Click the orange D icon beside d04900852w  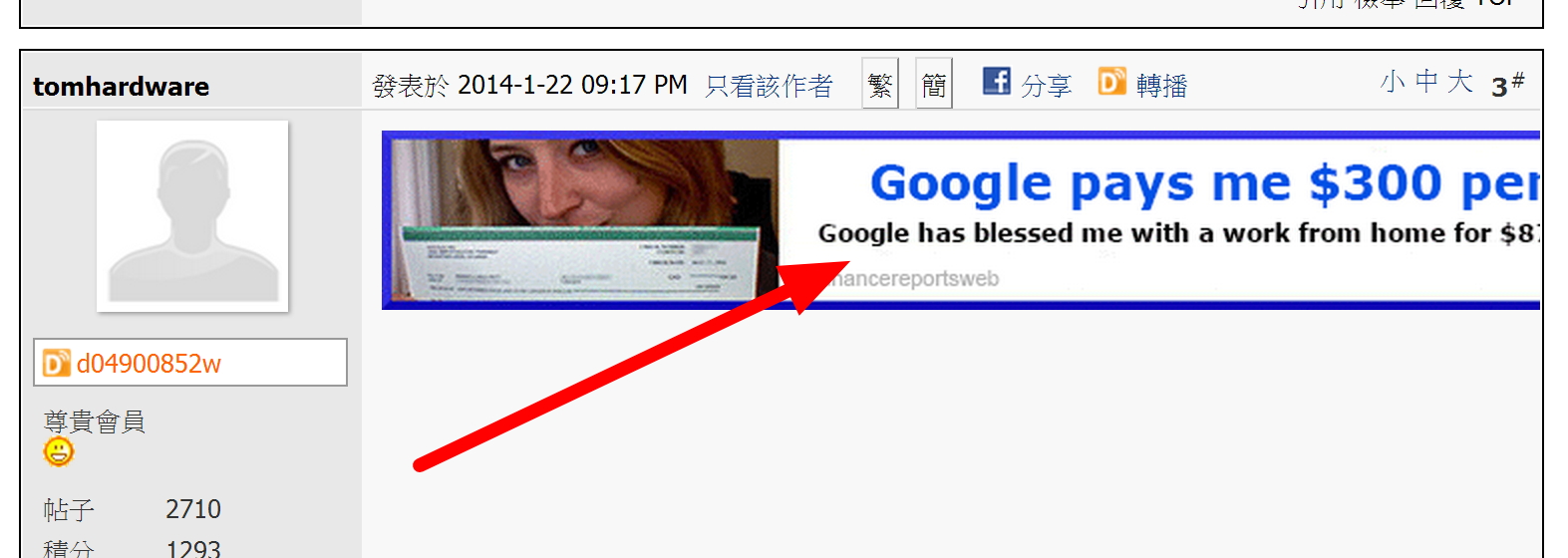57,363
